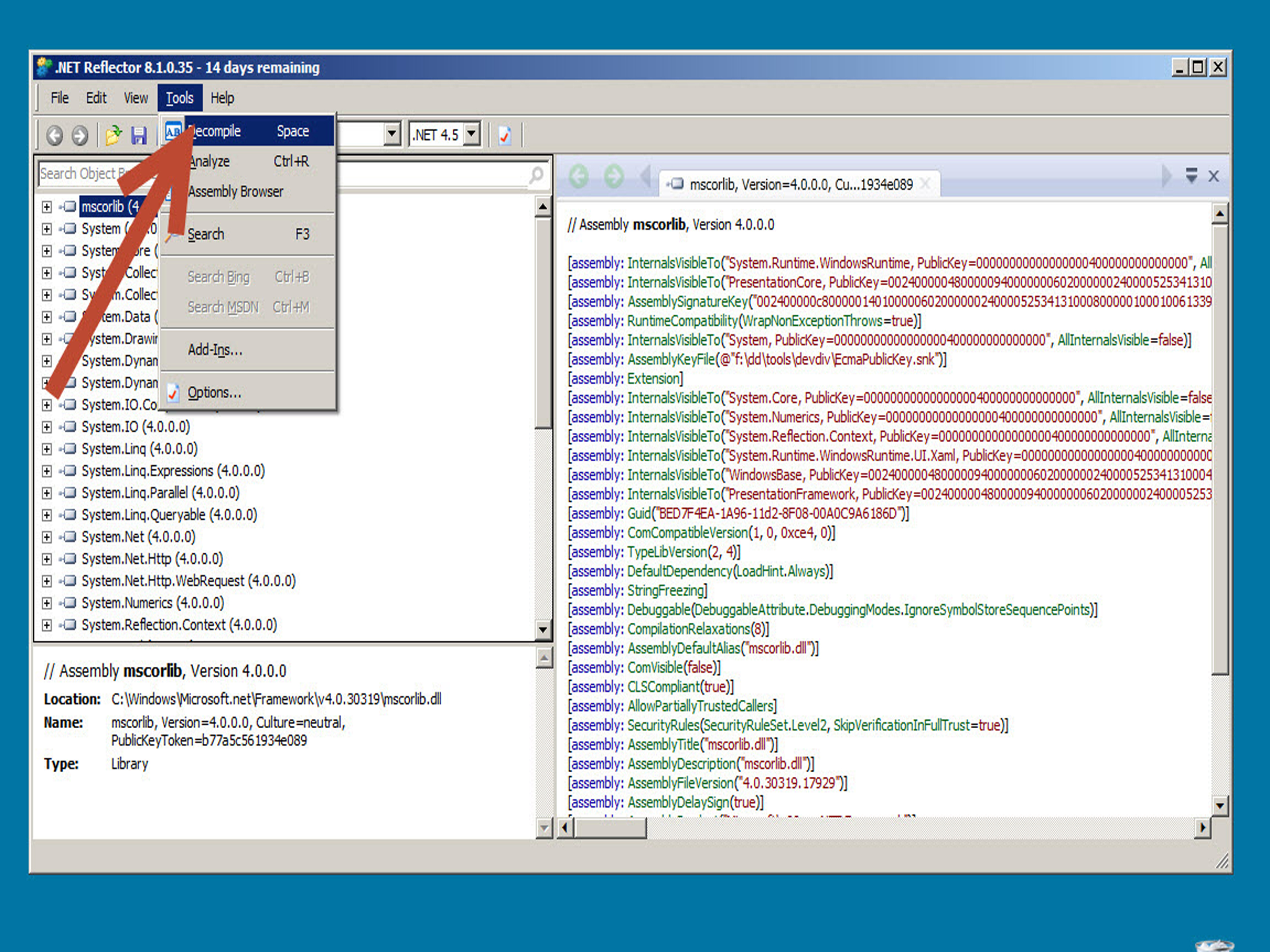The width and height of the screenshot is (1270, 952).
Task: Click the assembly tree scroll down arrow
Action: coord(543,630)
